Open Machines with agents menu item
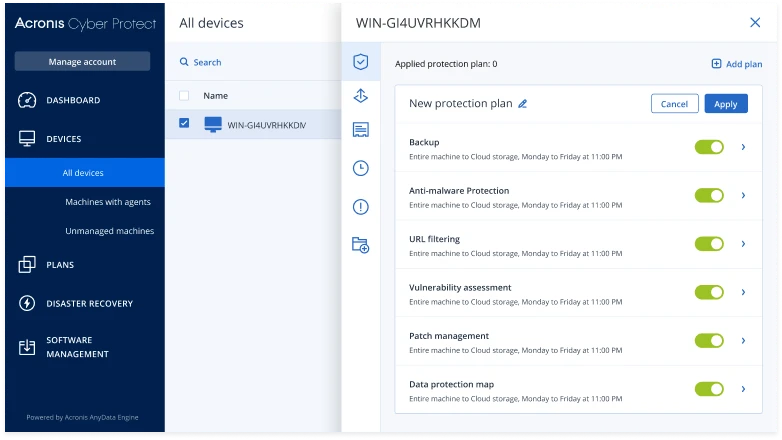Image resolution: width=782 pixels, height=440 pixels. 108,202
